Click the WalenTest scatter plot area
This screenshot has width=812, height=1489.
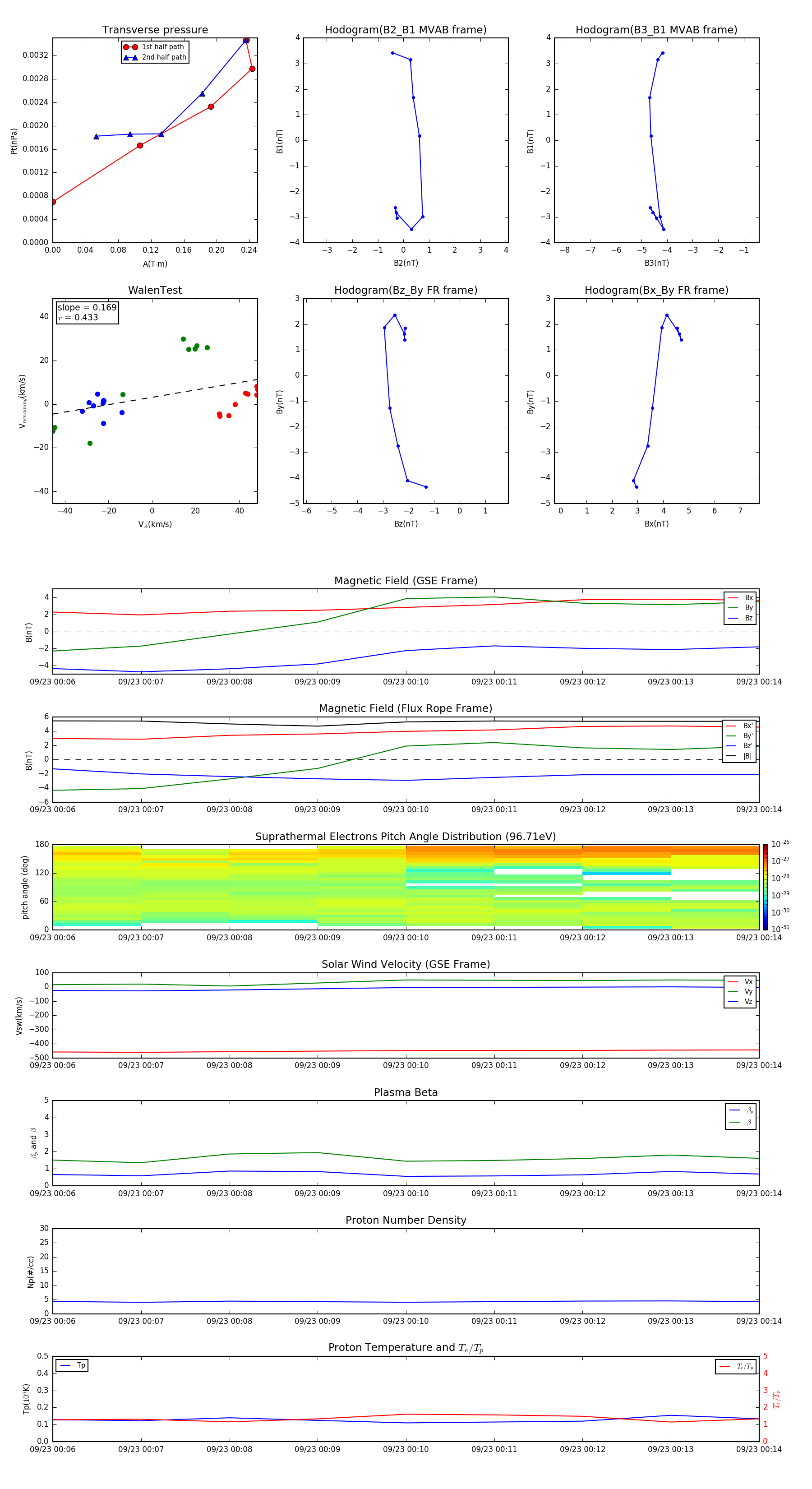coord(155,401)
